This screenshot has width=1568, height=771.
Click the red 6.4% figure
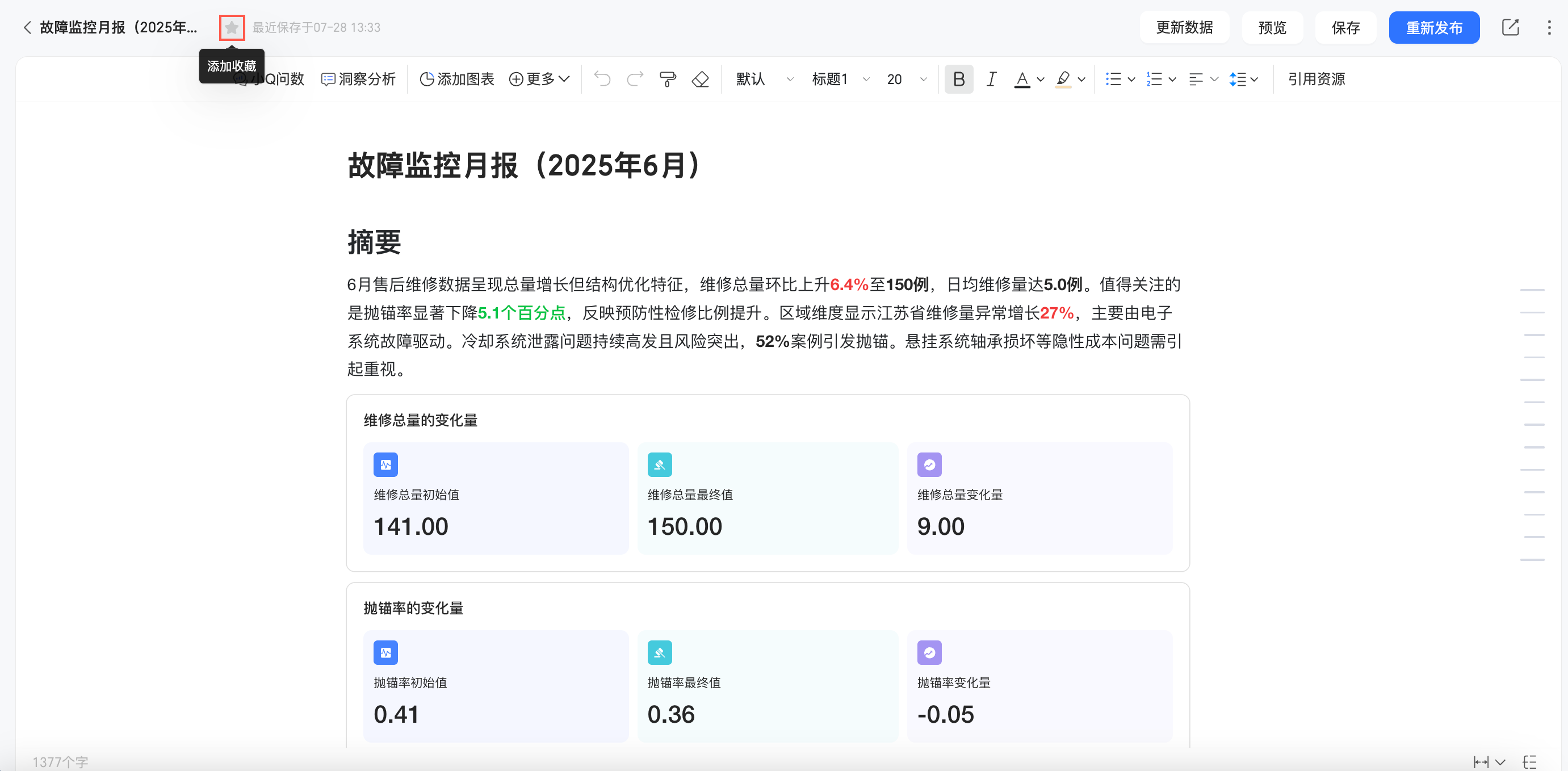coord(849,285)
